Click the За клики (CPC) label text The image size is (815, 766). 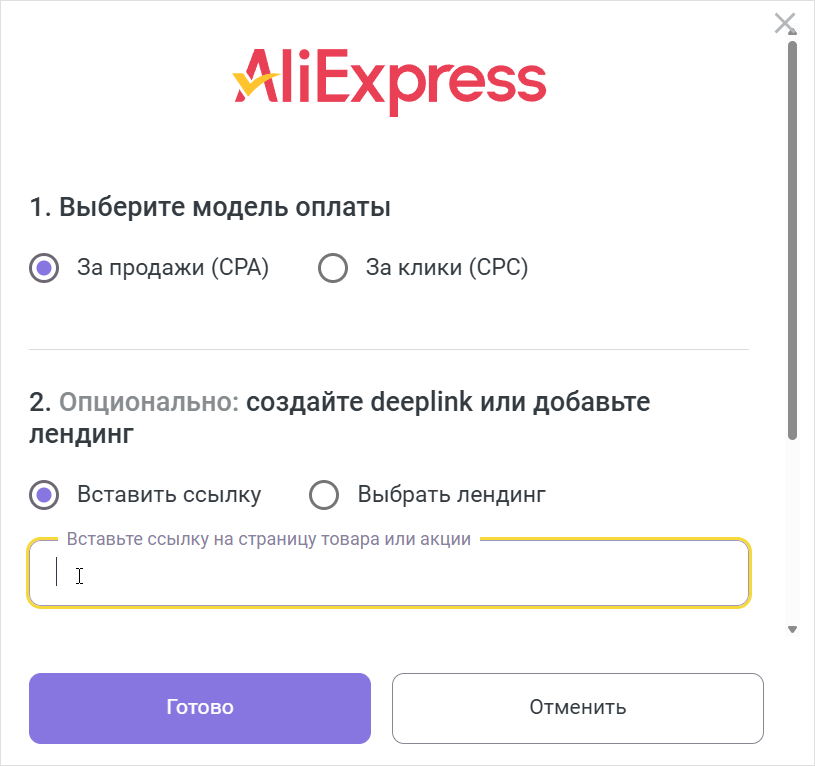click(446, 268)
